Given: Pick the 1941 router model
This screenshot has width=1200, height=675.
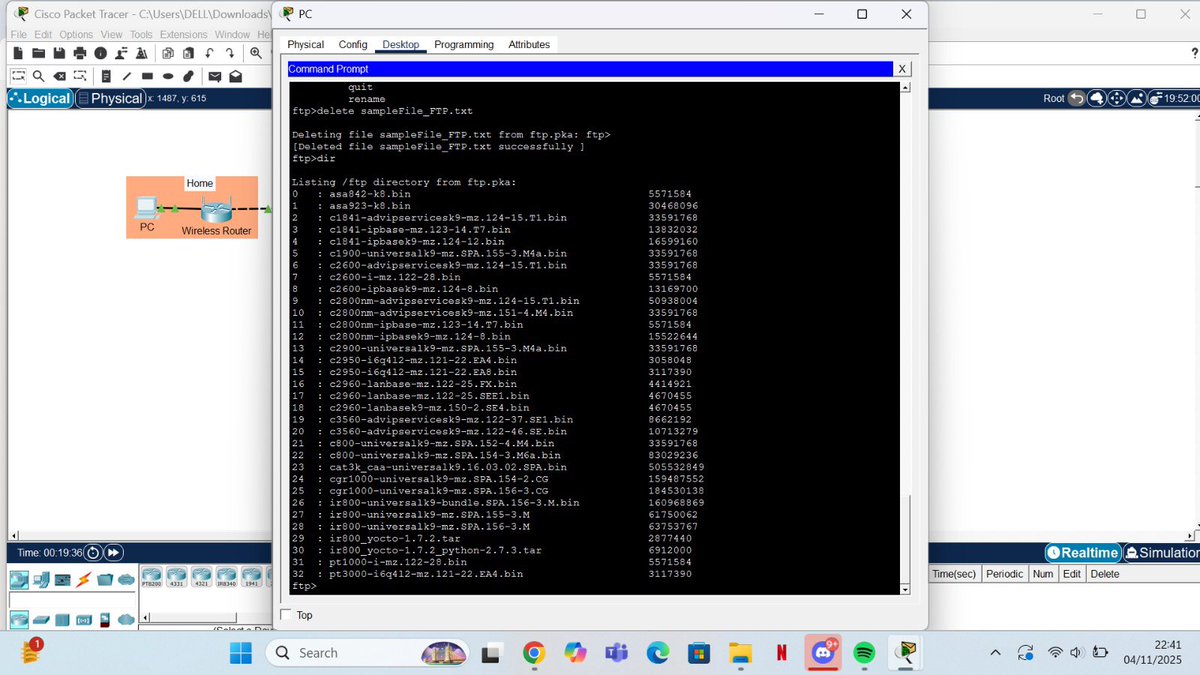Looking at the screenshot, I should [251, 576].
